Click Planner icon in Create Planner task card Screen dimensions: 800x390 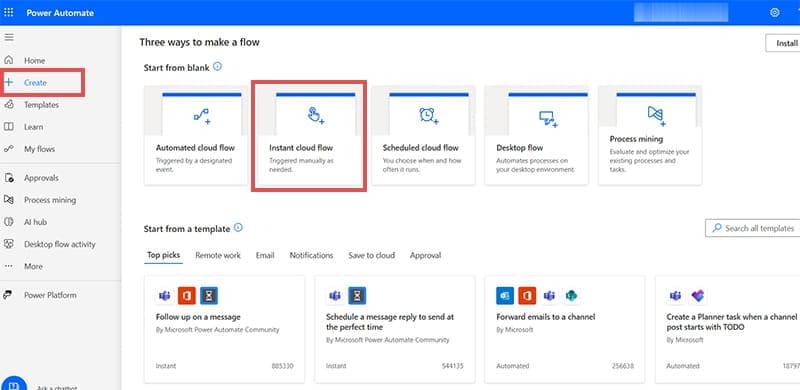697,296
